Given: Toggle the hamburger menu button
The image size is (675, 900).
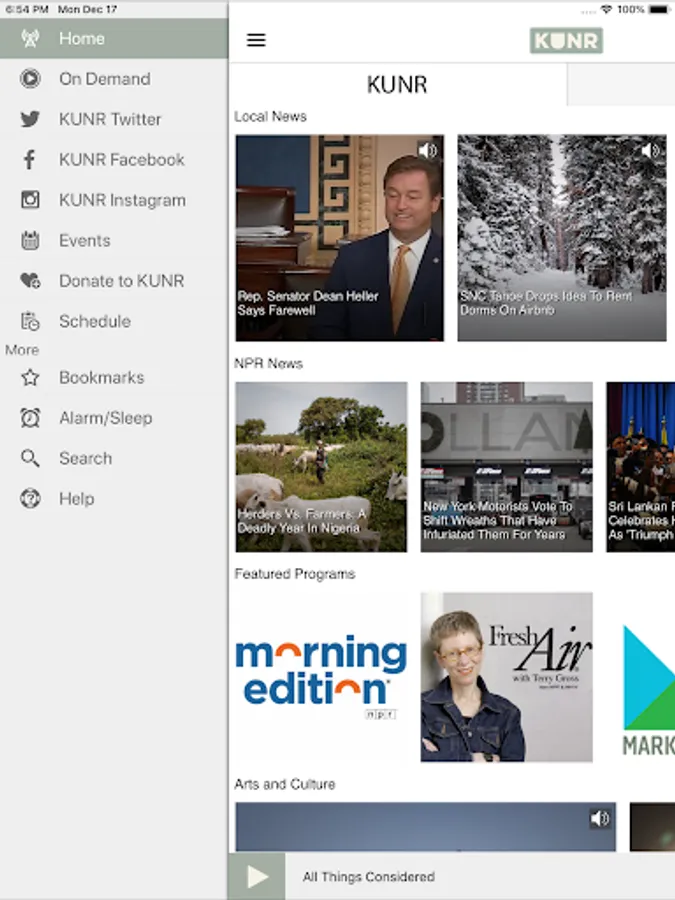Looking at the screenshot, I should point(256,40).
